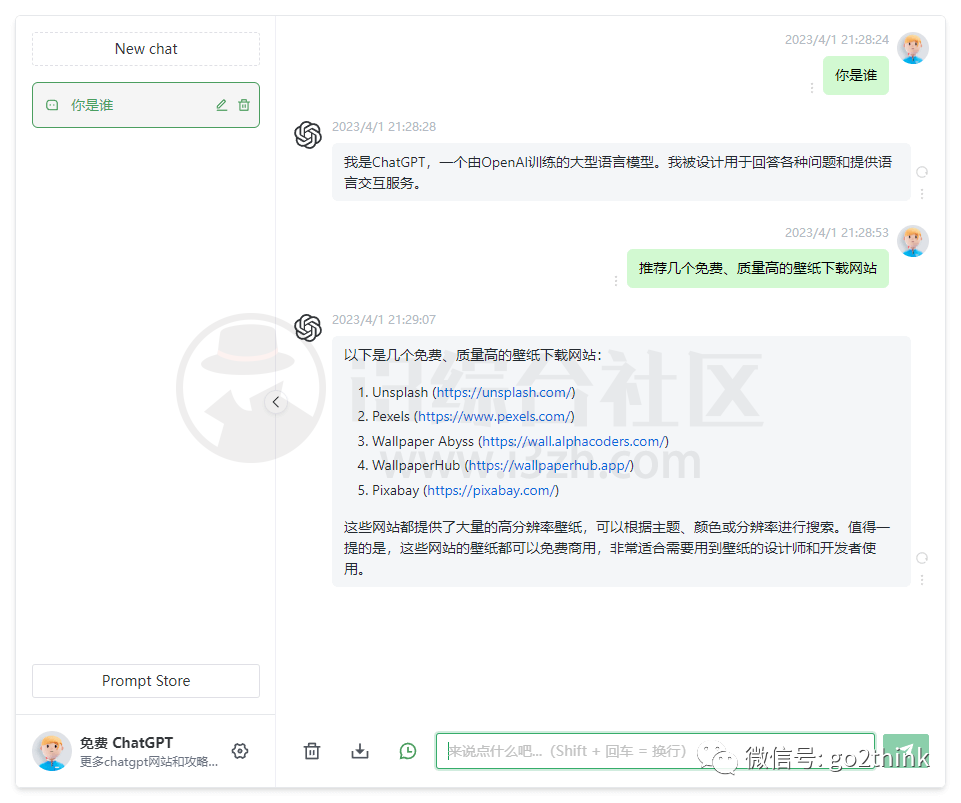Viewport: 961px width, 803px height.
Task: Click the ChatGPT logo at 21:29:07
Action: (x=308, y=328)
